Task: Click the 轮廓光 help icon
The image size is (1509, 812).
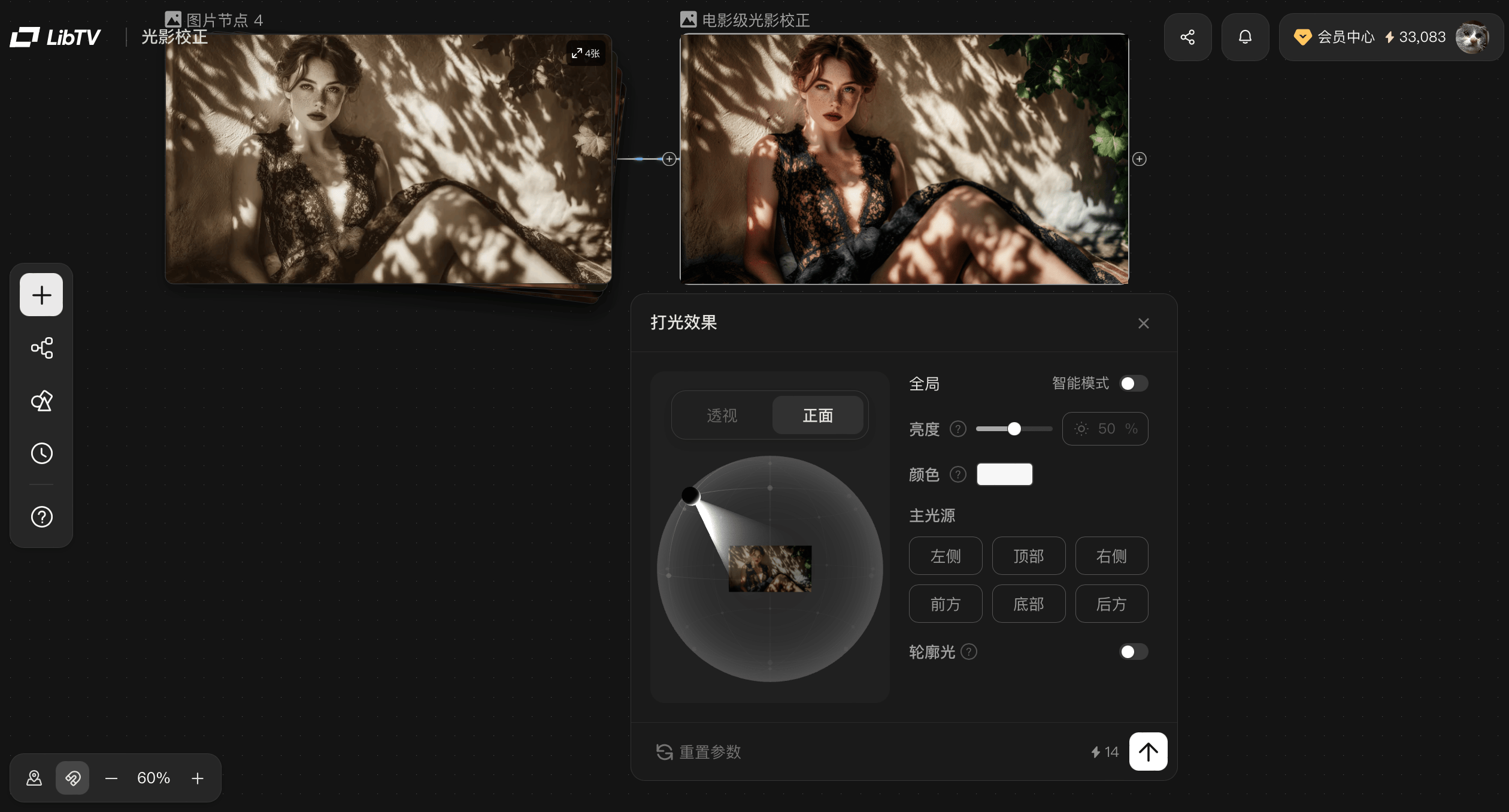Action: (x=969, y=652)
